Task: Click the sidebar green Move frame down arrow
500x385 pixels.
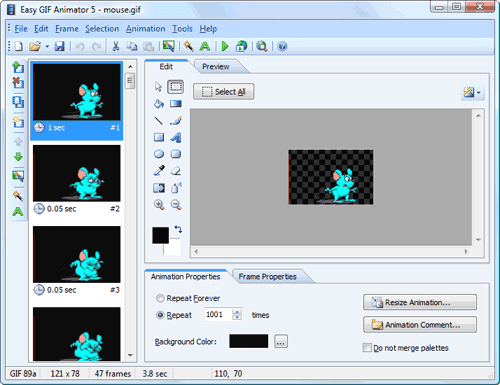Action: coord(18,157)
